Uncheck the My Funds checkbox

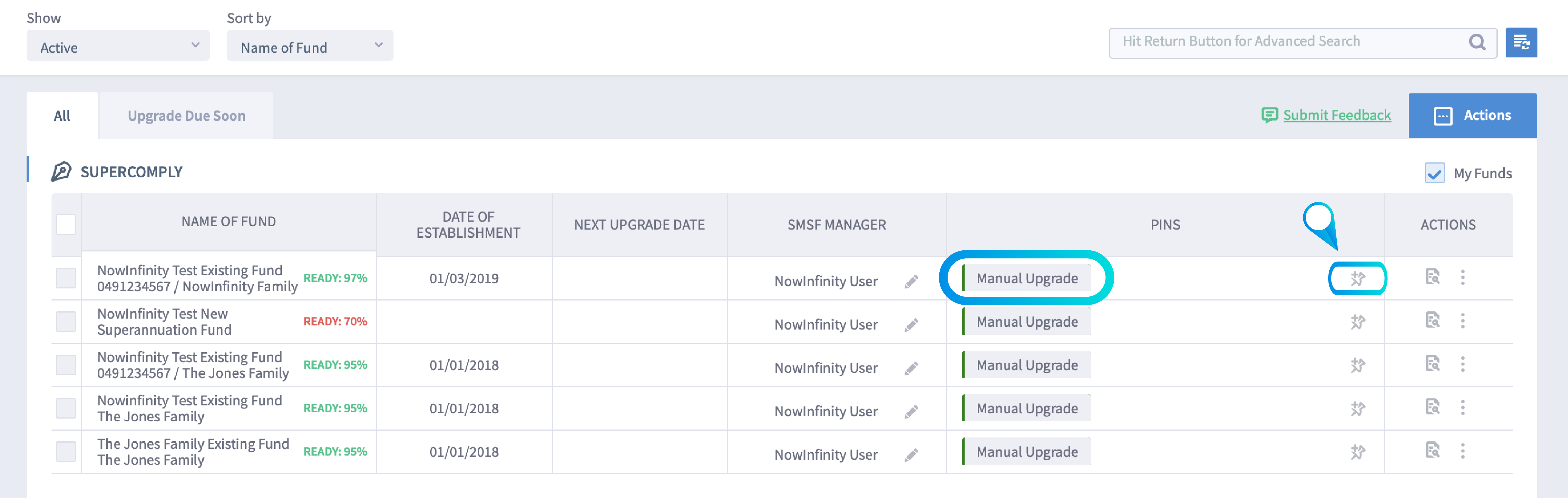click(x=1435, y=173)
